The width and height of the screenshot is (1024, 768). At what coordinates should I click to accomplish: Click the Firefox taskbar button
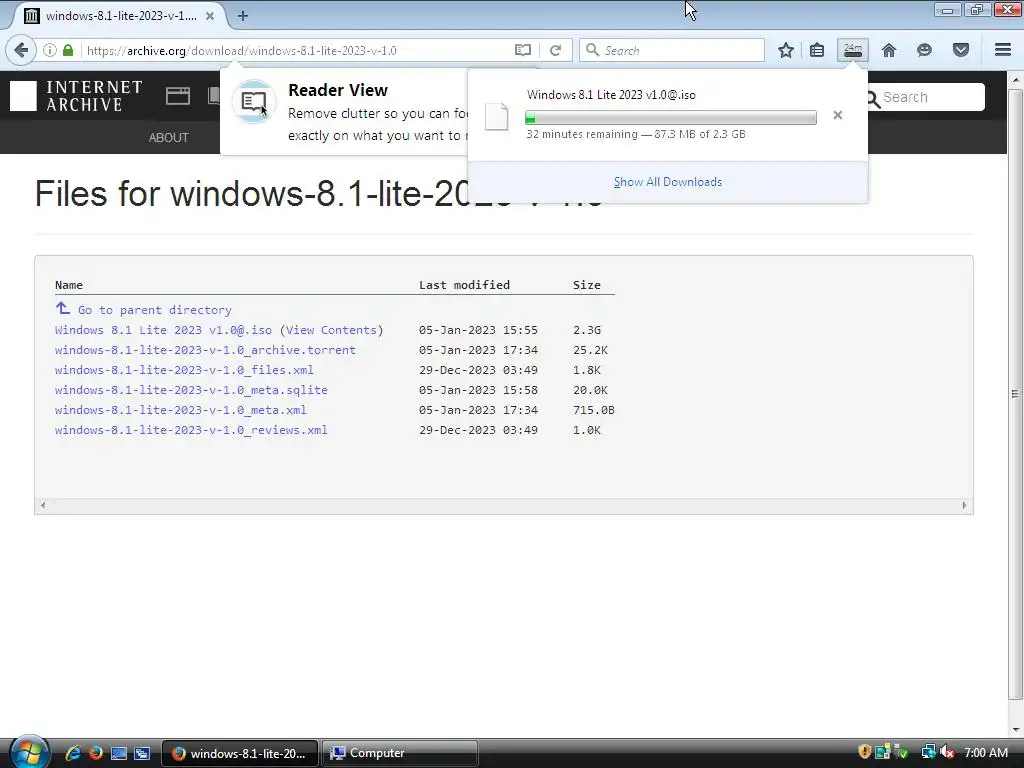point(240,753)
